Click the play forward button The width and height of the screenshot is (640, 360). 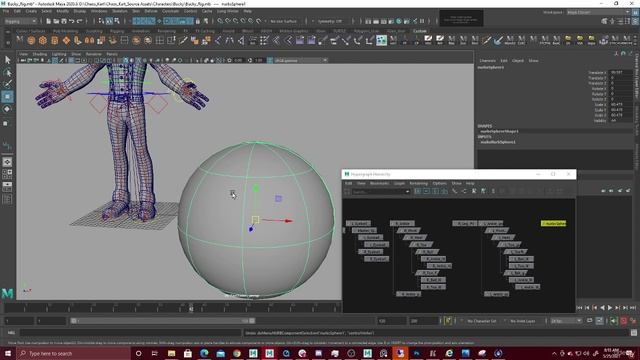(x=609, y=307)
